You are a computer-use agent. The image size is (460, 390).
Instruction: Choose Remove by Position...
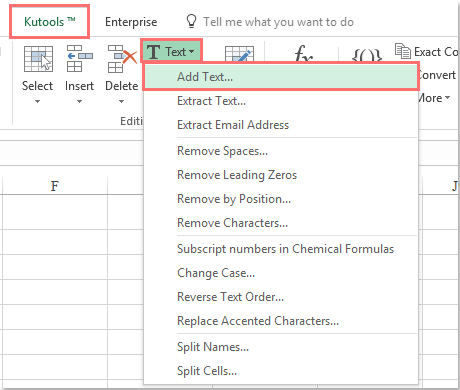tap(281, 199)
